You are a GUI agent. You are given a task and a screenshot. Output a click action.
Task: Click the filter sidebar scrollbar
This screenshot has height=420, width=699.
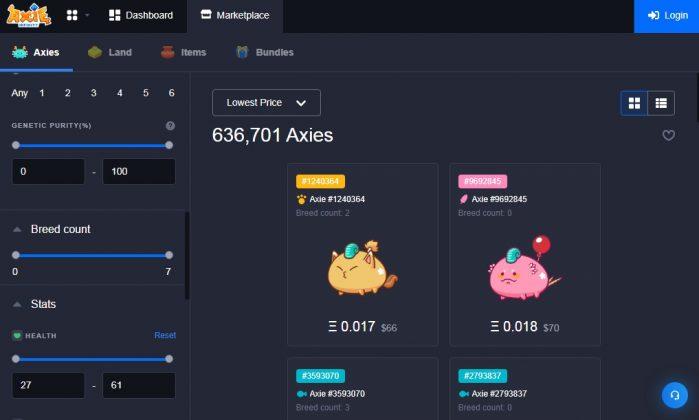[187, 255]
